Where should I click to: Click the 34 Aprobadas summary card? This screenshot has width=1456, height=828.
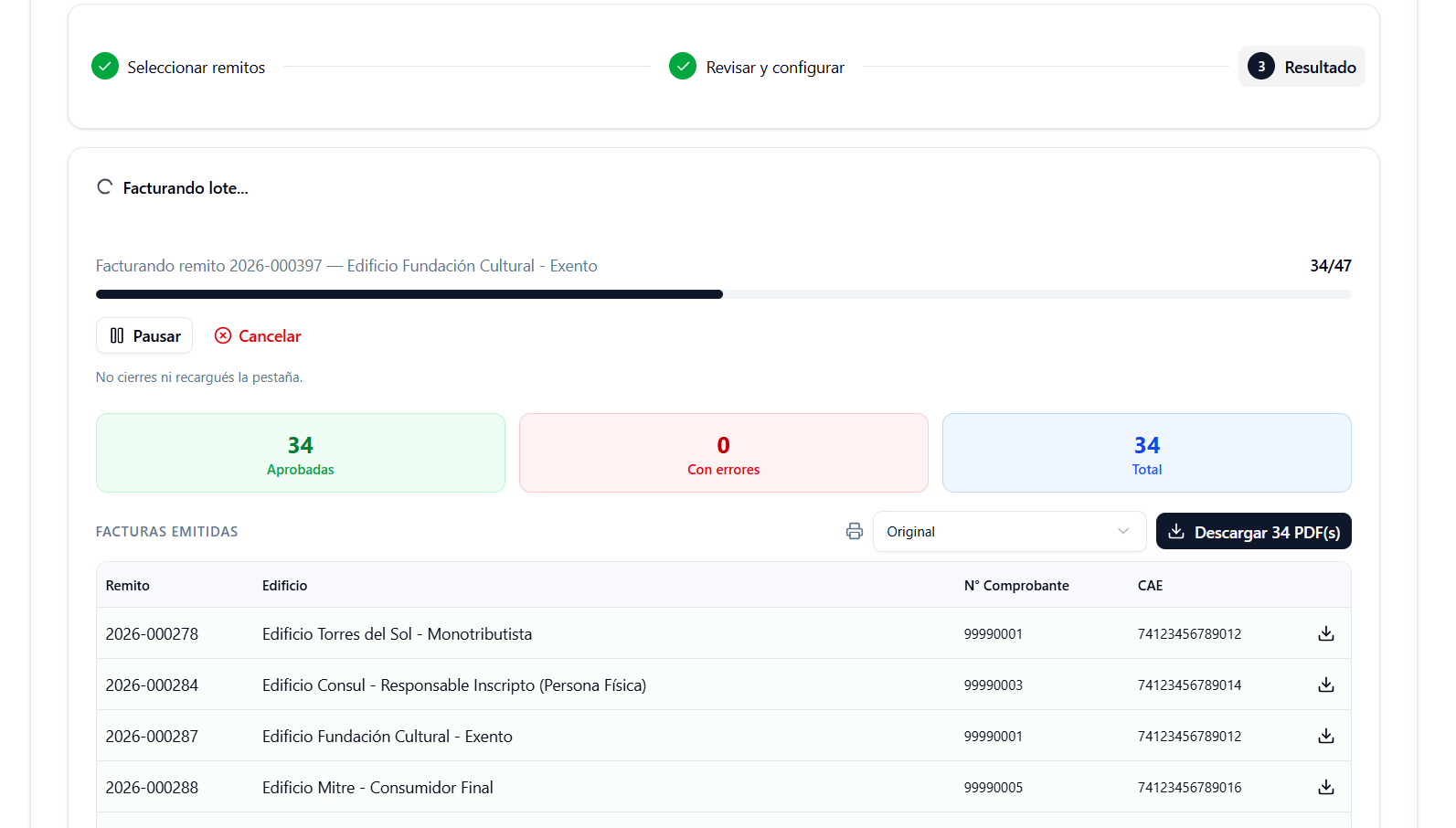tap(301, 453)
